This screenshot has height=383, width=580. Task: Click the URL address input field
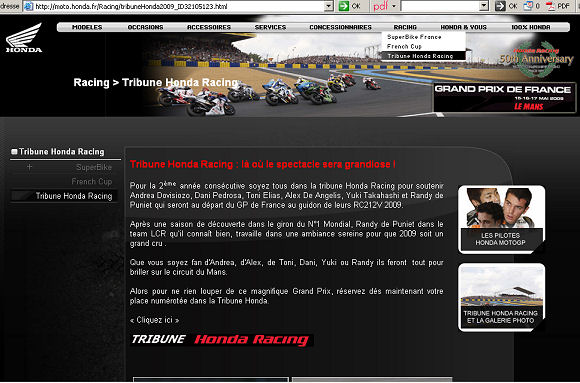tap(179, 6)
